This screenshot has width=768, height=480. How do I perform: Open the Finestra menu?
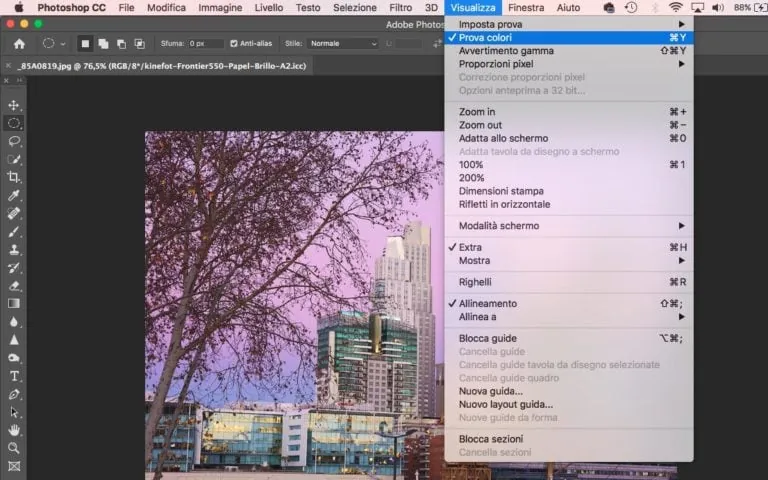526,8
